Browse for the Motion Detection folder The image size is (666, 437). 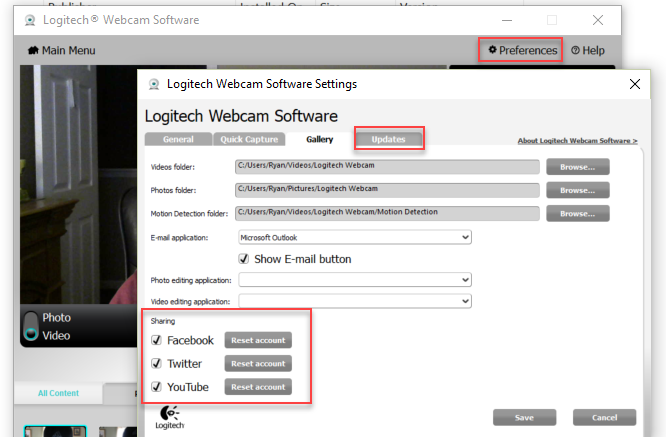(x=578, y=214)
